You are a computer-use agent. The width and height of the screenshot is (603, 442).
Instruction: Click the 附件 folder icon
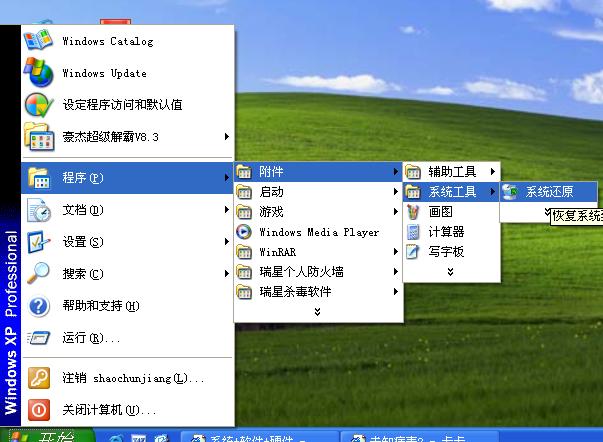pos(244,172)
